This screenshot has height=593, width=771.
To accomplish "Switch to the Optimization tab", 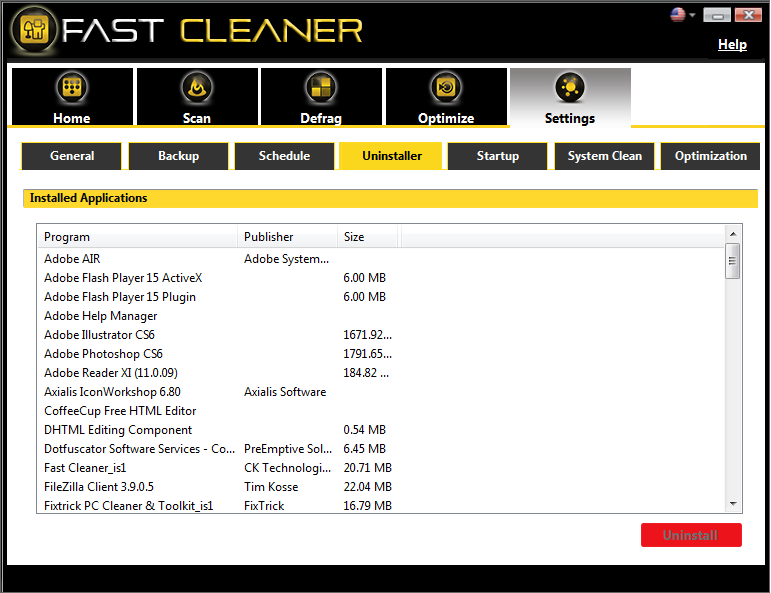I will tap(711, 156).
